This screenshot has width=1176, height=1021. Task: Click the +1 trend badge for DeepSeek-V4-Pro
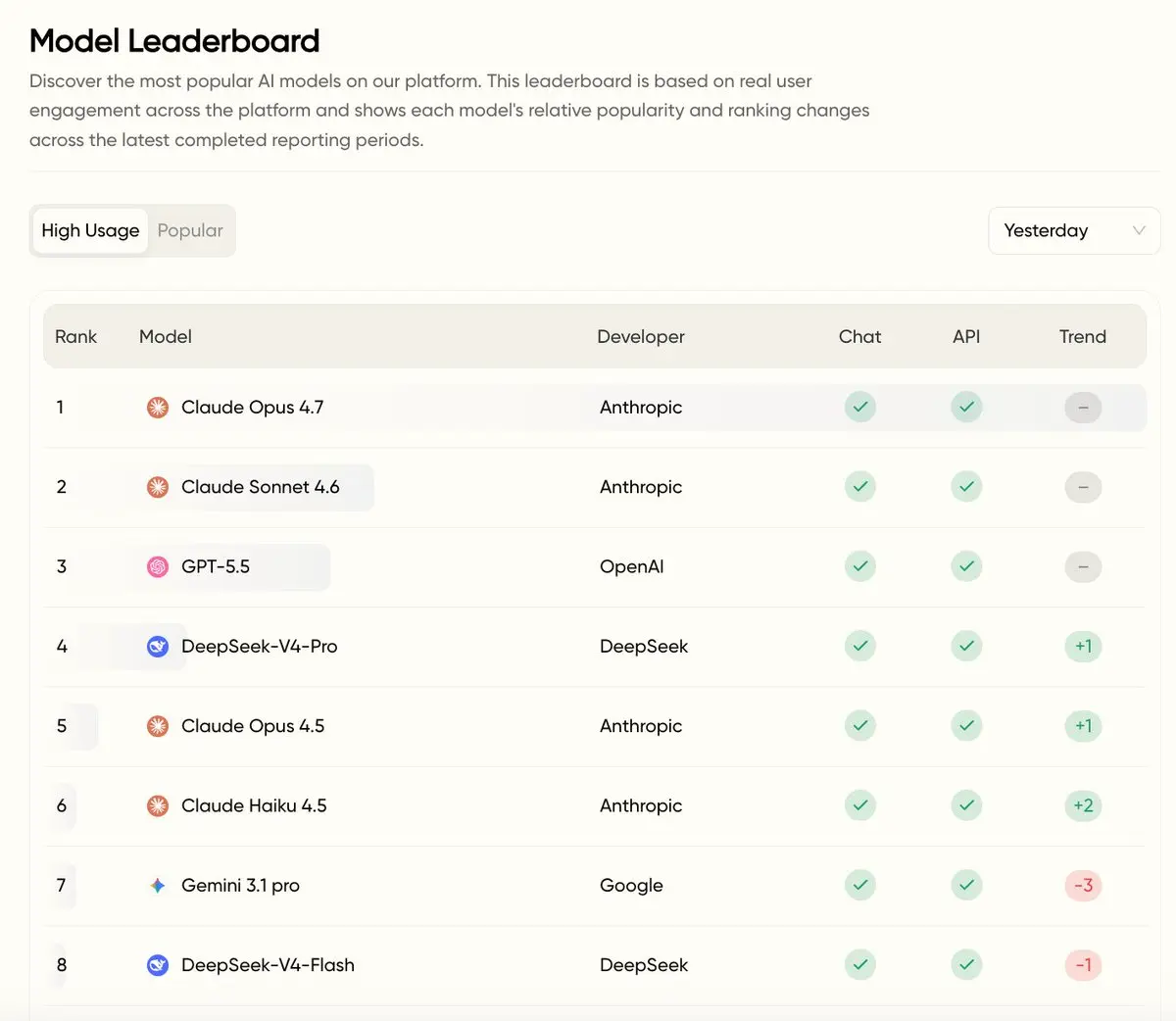click(1083, 646)
